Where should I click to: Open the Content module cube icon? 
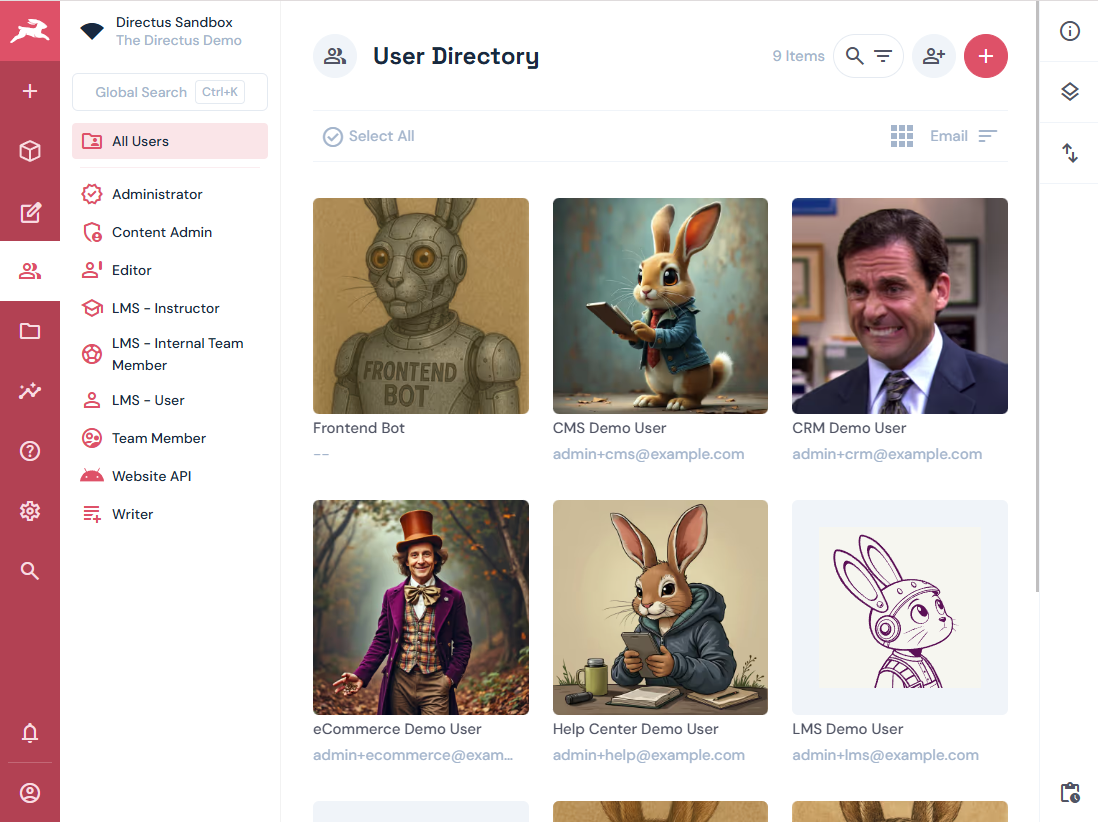[30, 151]
